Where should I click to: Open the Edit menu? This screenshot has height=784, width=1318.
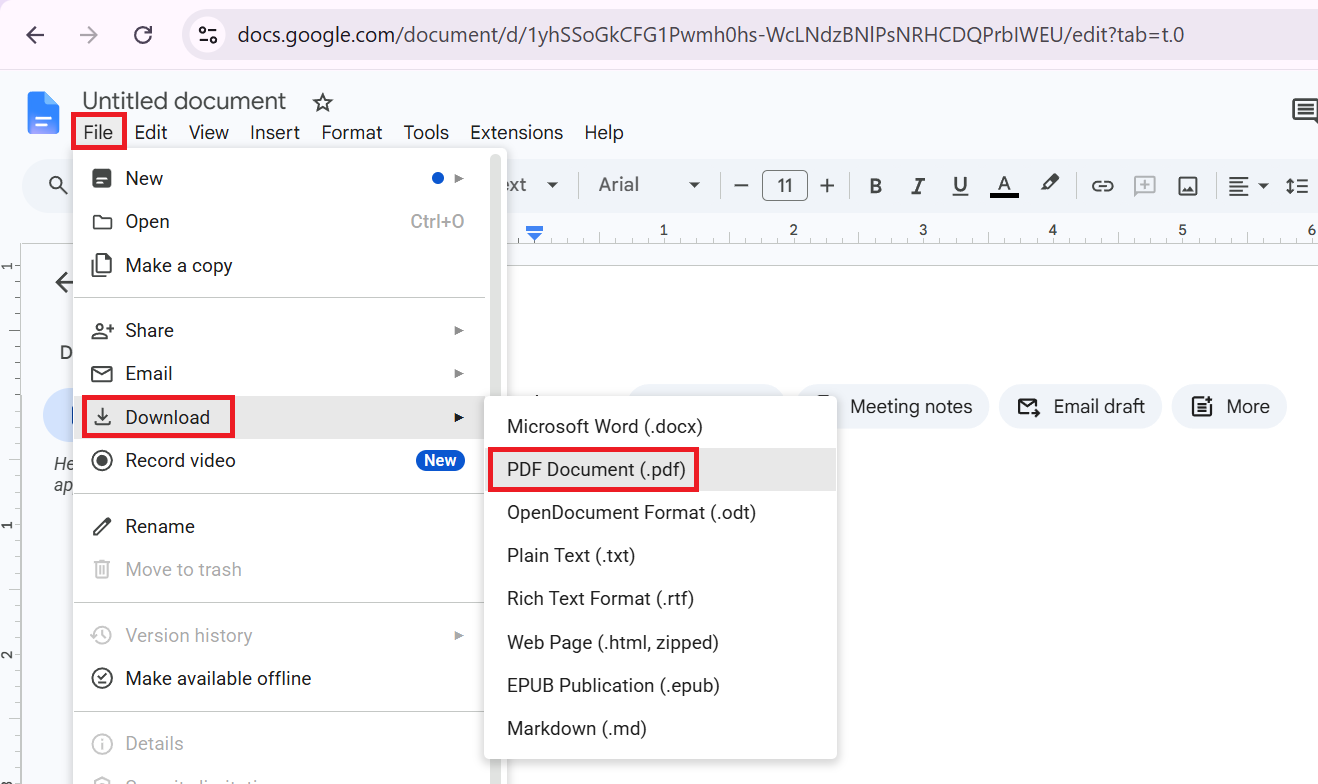(151, 132)
